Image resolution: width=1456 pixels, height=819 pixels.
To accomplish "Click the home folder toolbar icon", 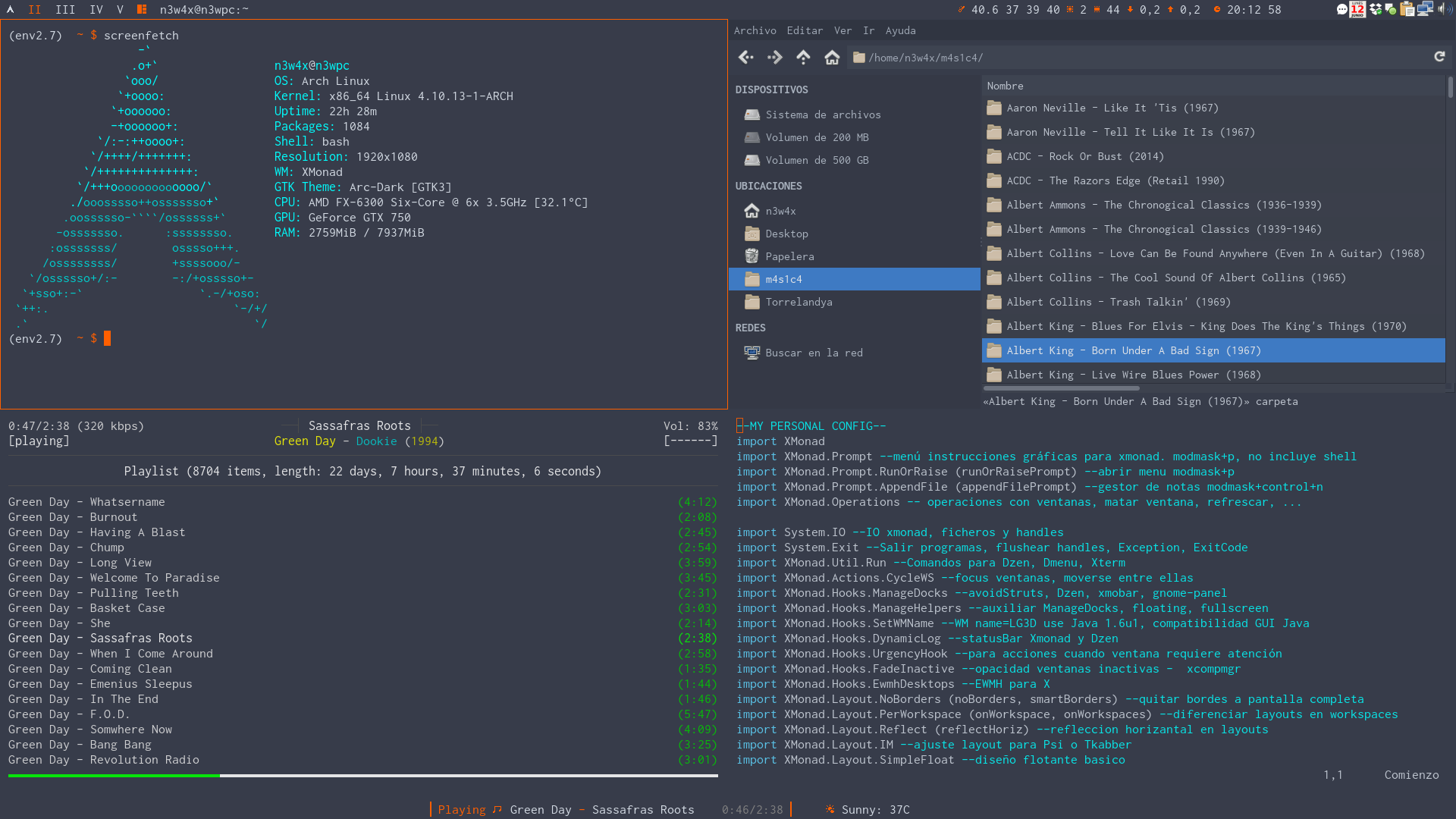I will 832,58.
